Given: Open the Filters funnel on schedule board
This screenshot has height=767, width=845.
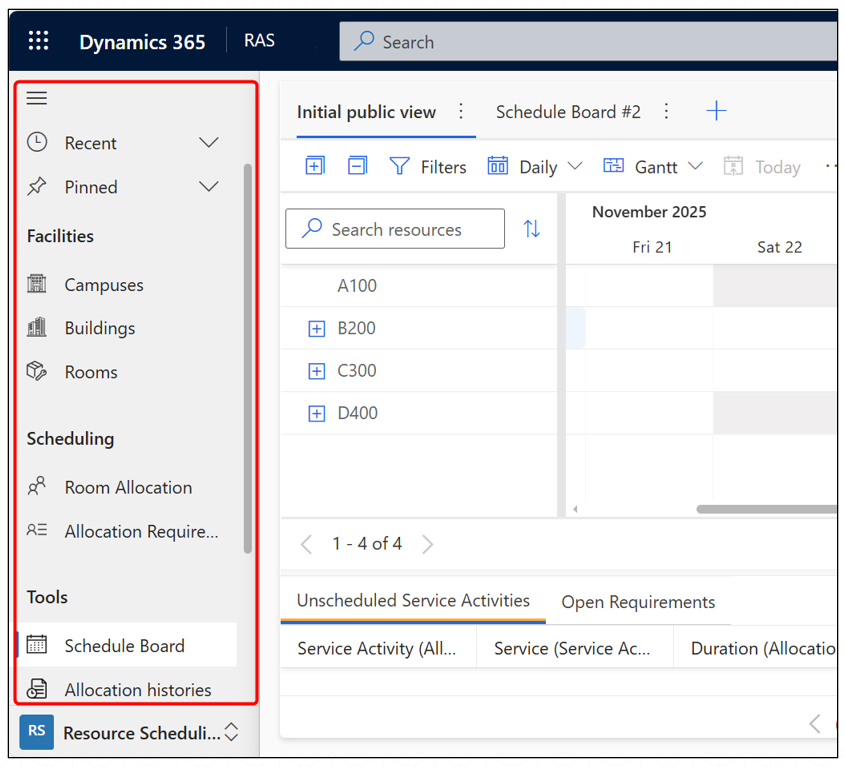Looking at the screenshot, I should 427,167.
